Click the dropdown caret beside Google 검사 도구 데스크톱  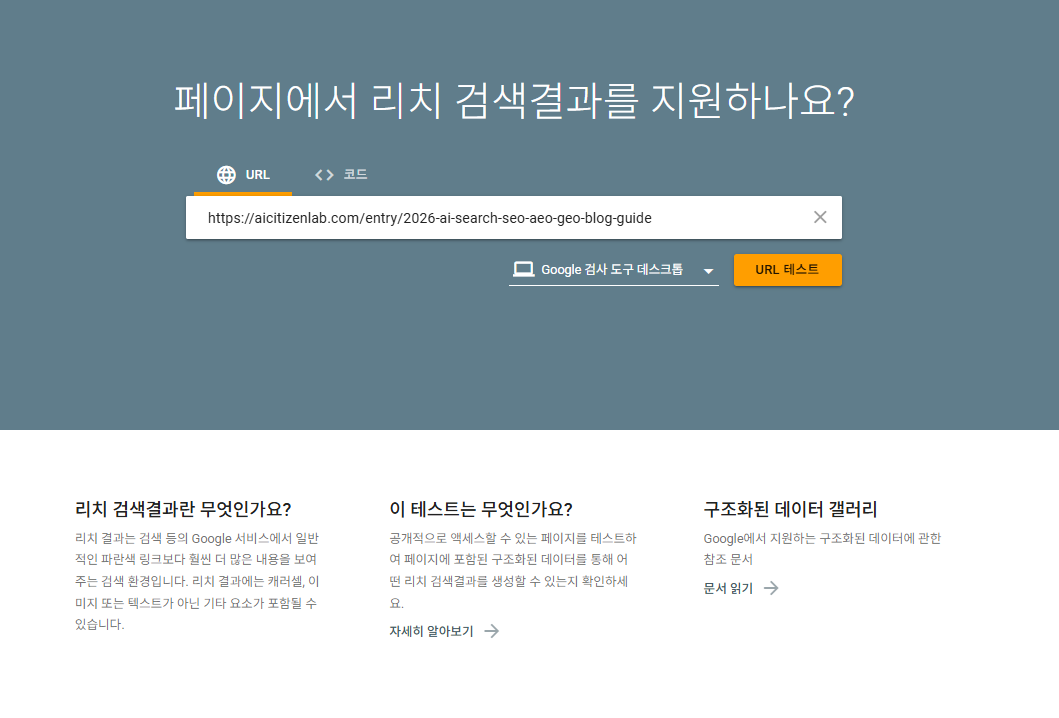pos(707,270)
